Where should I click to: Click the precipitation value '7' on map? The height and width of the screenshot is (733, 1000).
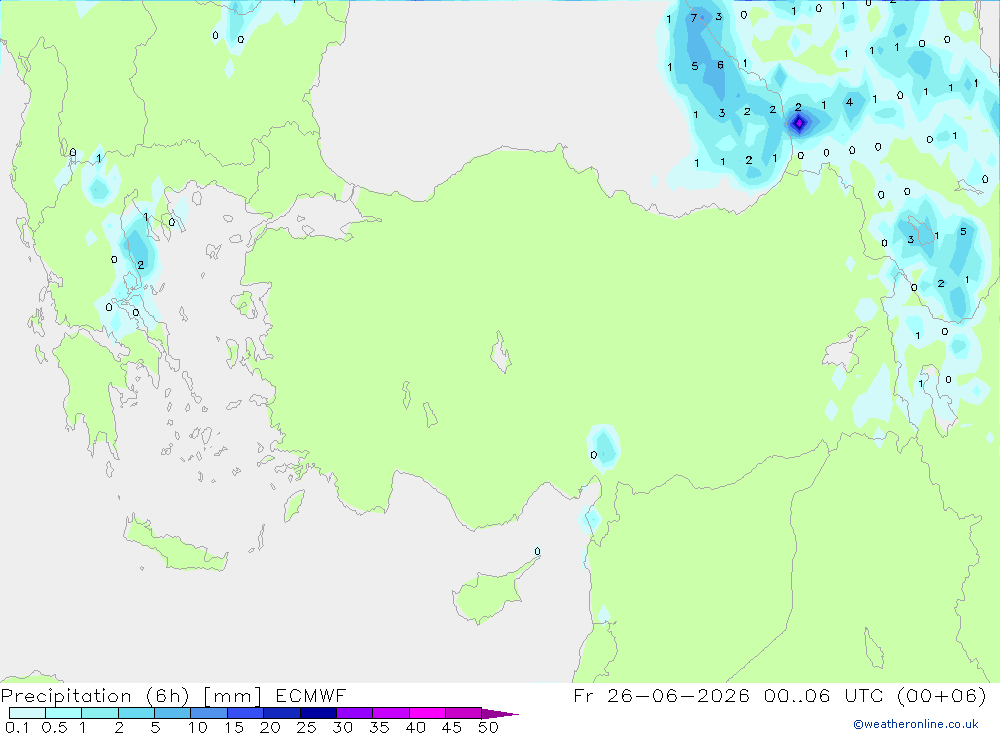click(x=694, y=19)
